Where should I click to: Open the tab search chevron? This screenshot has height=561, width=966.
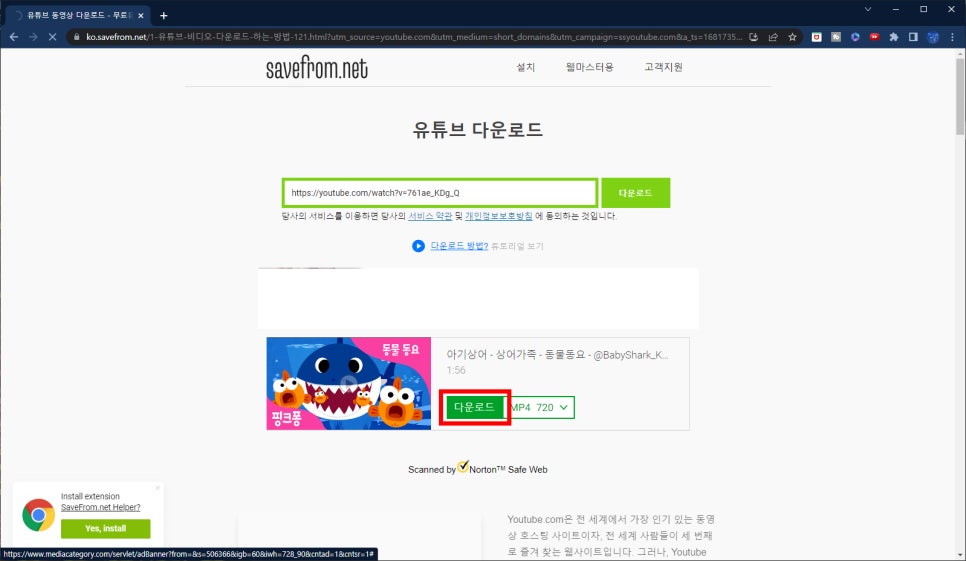click(x=868, y=9)
